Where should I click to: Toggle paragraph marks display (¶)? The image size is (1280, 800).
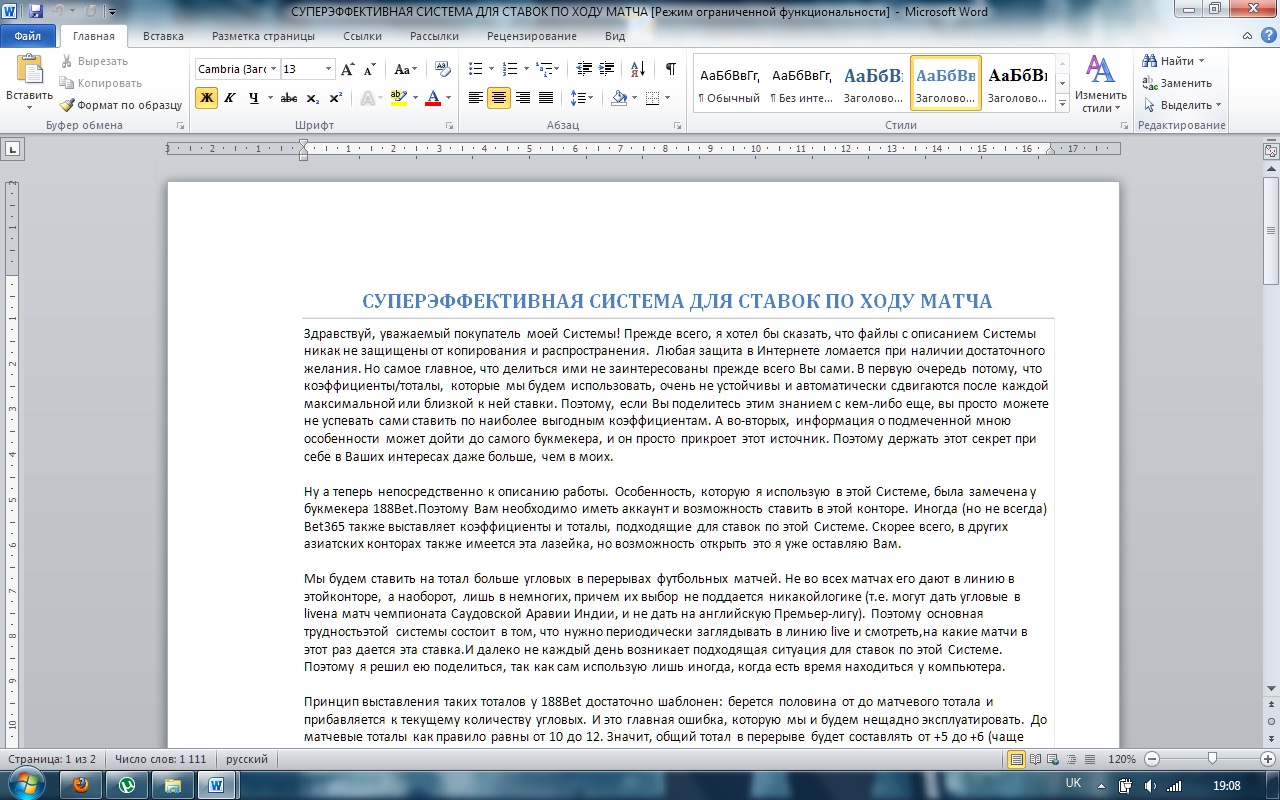(x=670, y=69)
